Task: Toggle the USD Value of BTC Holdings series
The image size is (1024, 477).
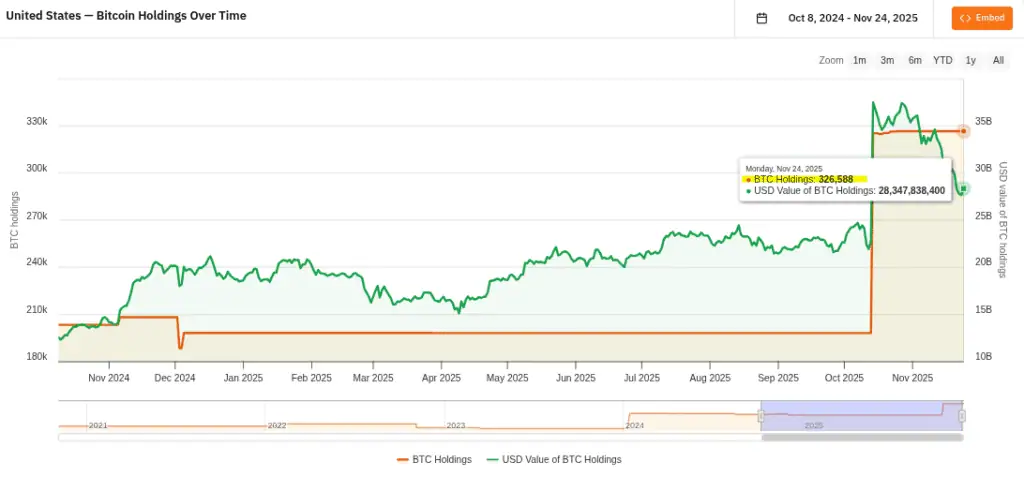Action: coord(554,460)
